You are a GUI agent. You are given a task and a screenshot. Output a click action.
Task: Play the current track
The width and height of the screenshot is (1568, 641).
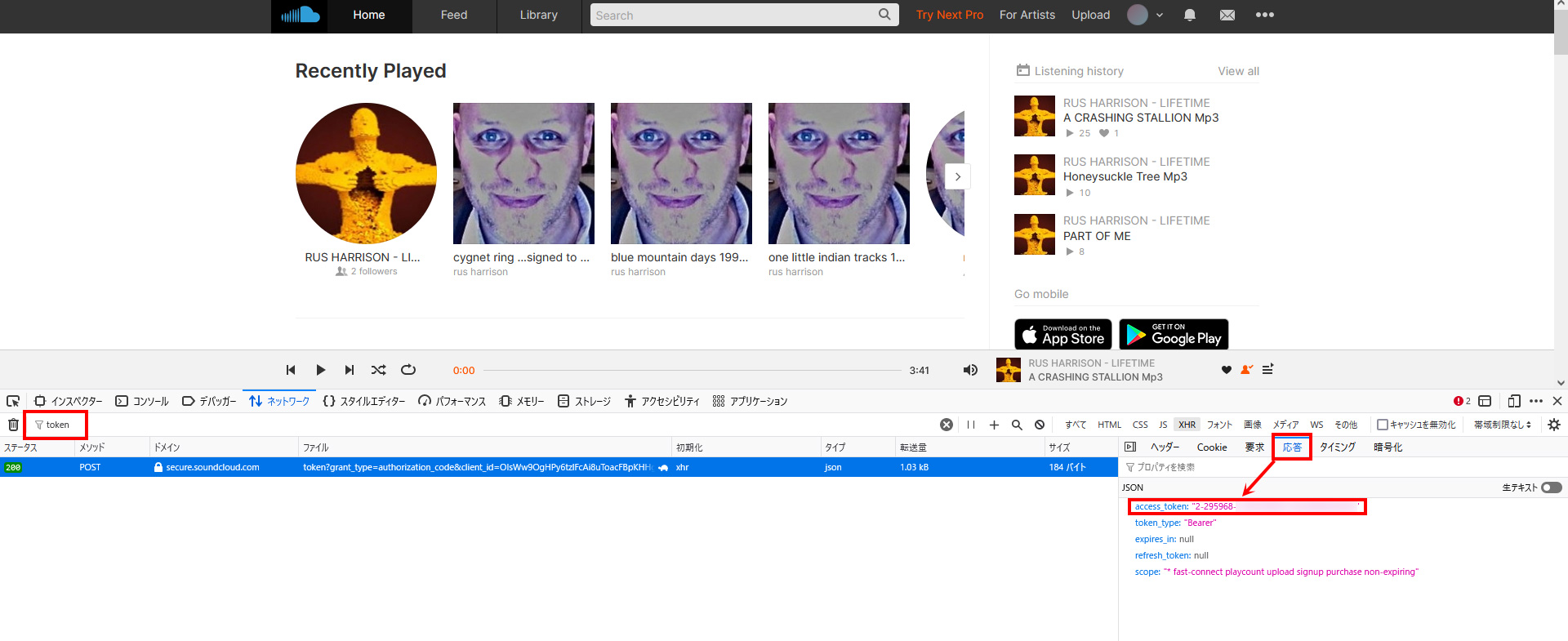click(320, 370)
